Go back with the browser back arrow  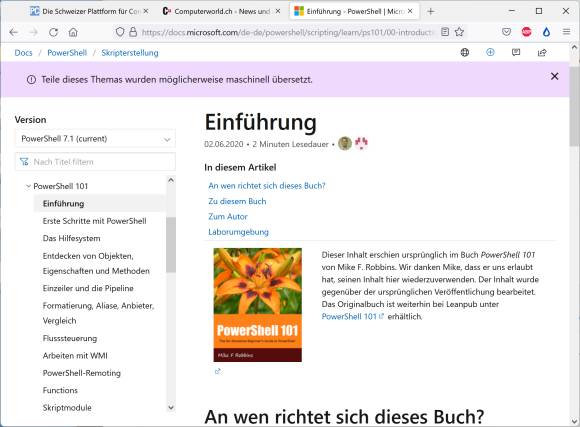(x=14, y=32)
